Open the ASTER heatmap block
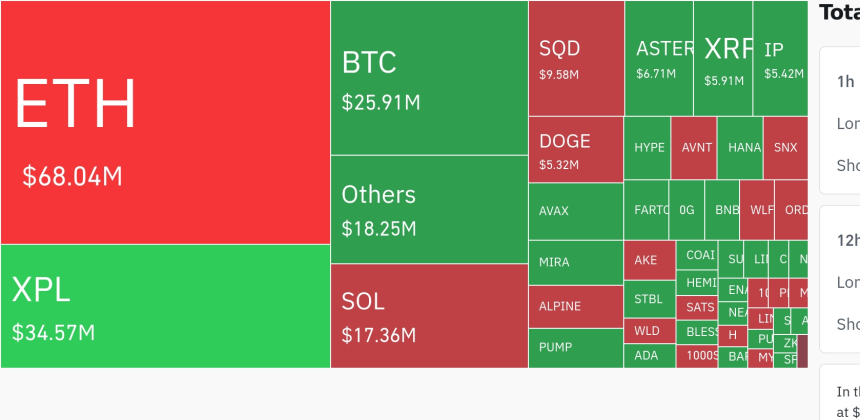The width and height of the screenshot is (860, 420). [x=659, y=58]
